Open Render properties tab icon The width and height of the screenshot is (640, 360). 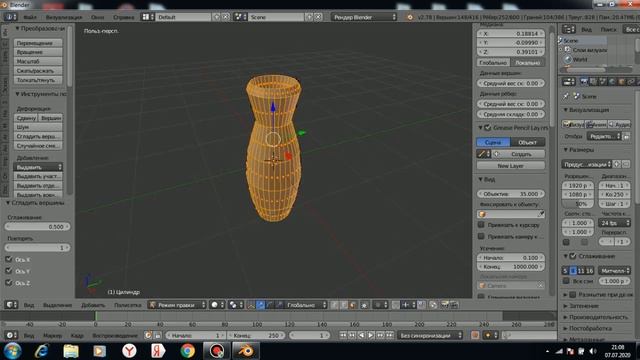pyautogui.click(x=584, y=82)
